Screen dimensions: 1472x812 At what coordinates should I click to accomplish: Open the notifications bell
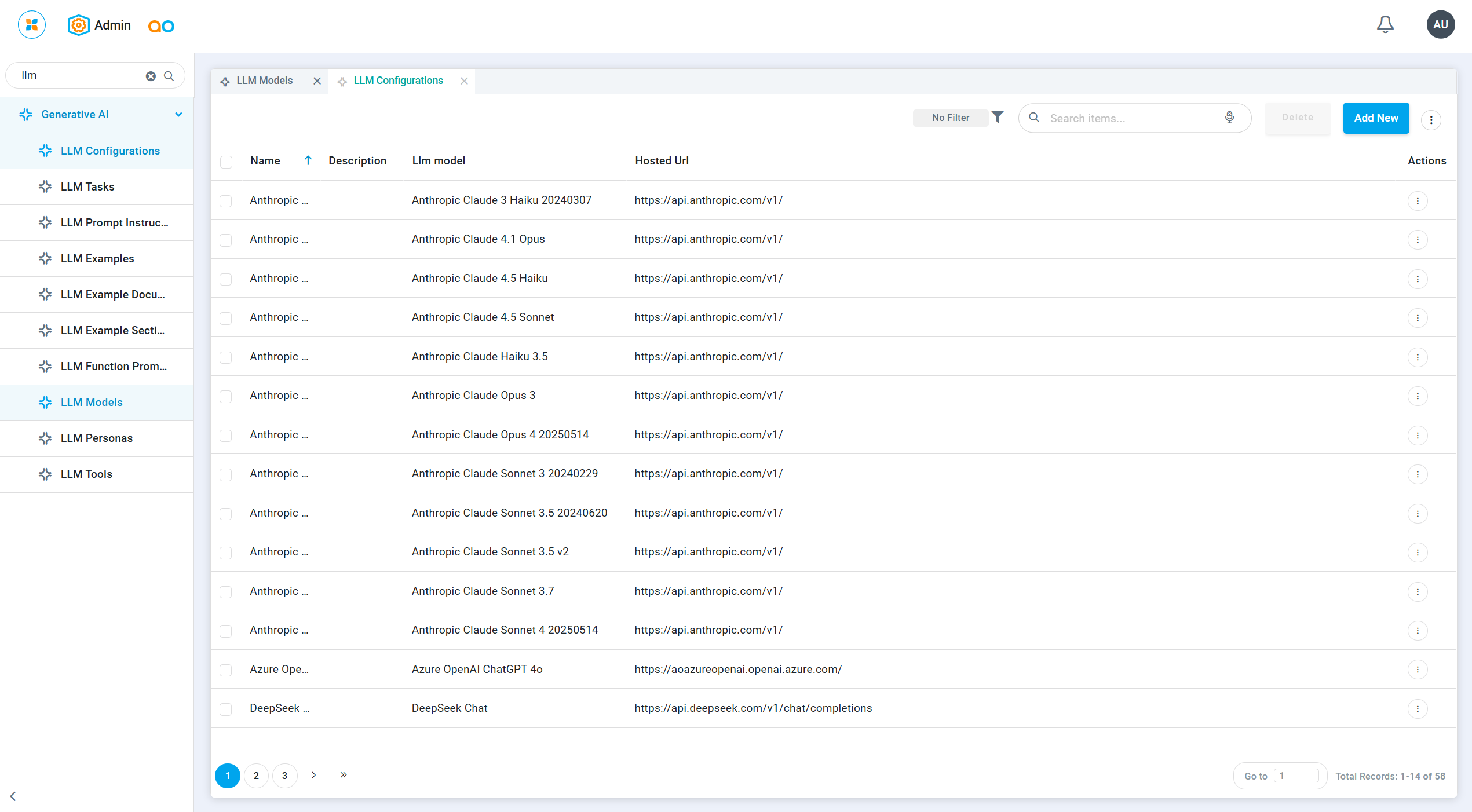[1385, 24]
